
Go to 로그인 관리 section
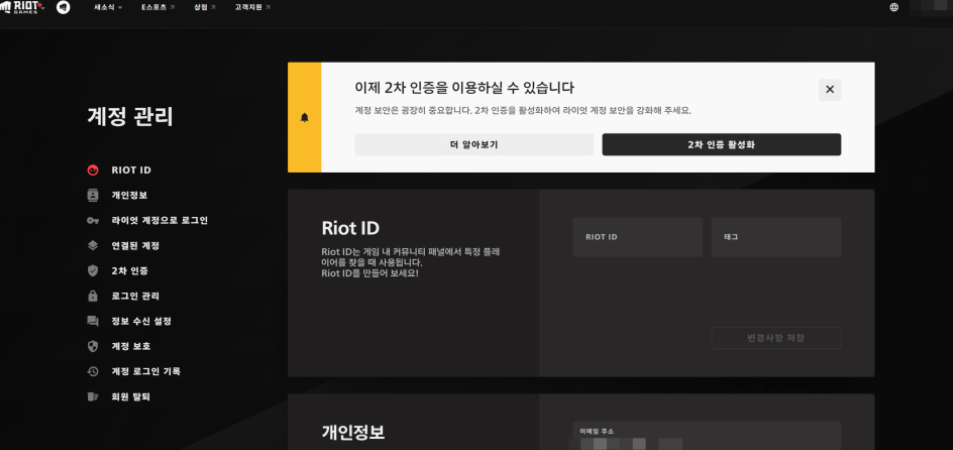tap(135, 296)
